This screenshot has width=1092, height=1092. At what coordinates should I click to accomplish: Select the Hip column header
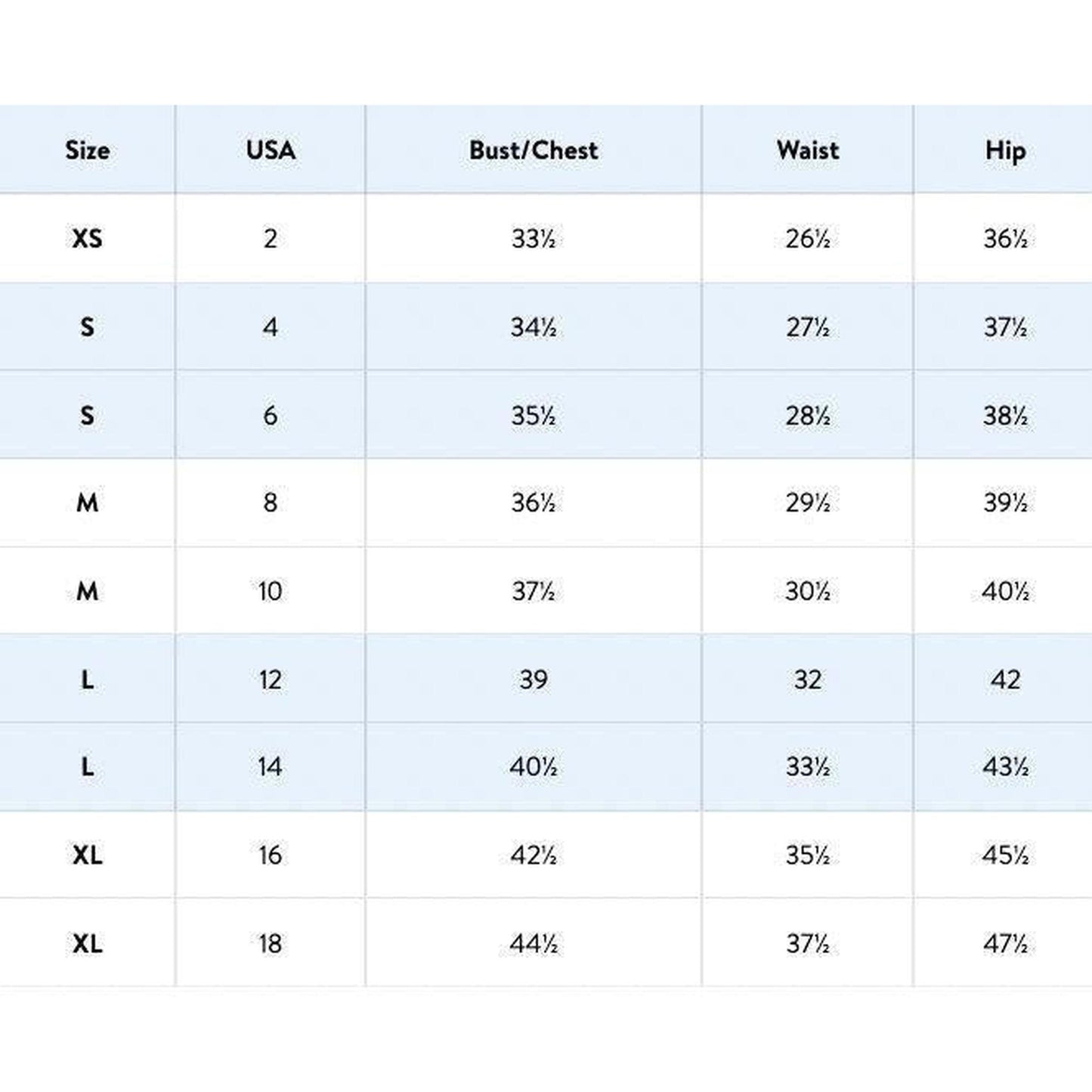coord(1005,150)
